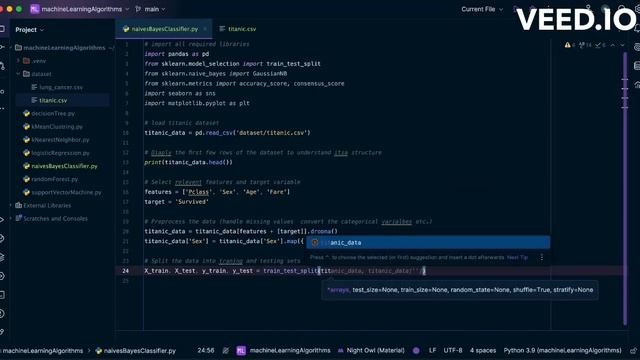Screen dimensions: 640x360
Task: Open the Project view selector dropdown
Action: pos(29,30)
